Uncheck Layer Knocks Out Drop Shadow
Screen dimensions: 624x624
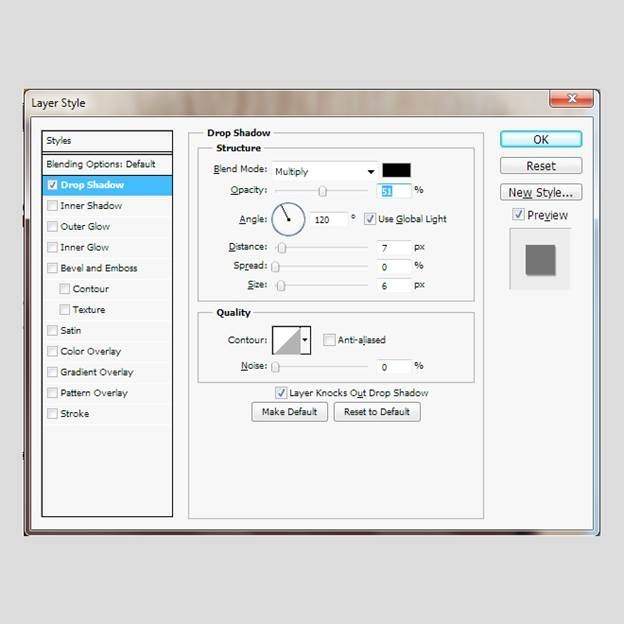pos(281,393)
